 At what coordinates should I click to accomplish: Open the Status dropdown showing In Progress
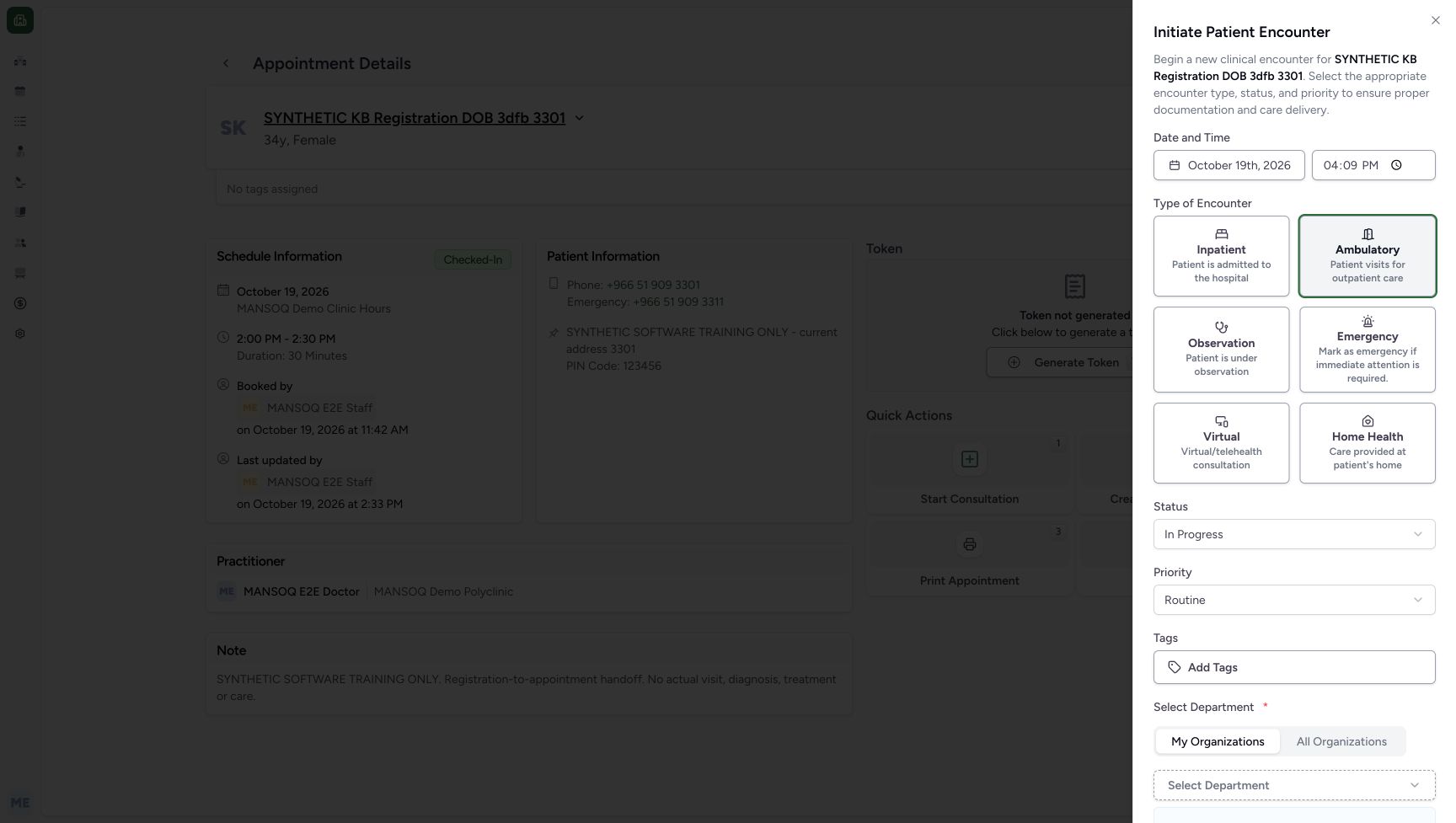pos(1294,534)
